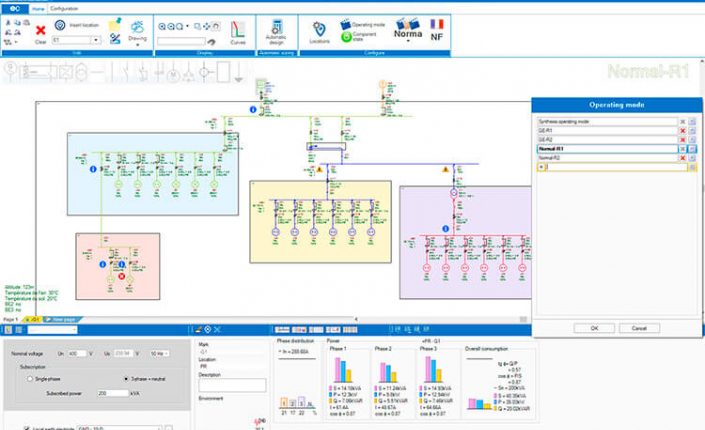The height and width of the screenshot is (430, 705).
Task: Click the red Clear X icon
Action: pos(40,30)
